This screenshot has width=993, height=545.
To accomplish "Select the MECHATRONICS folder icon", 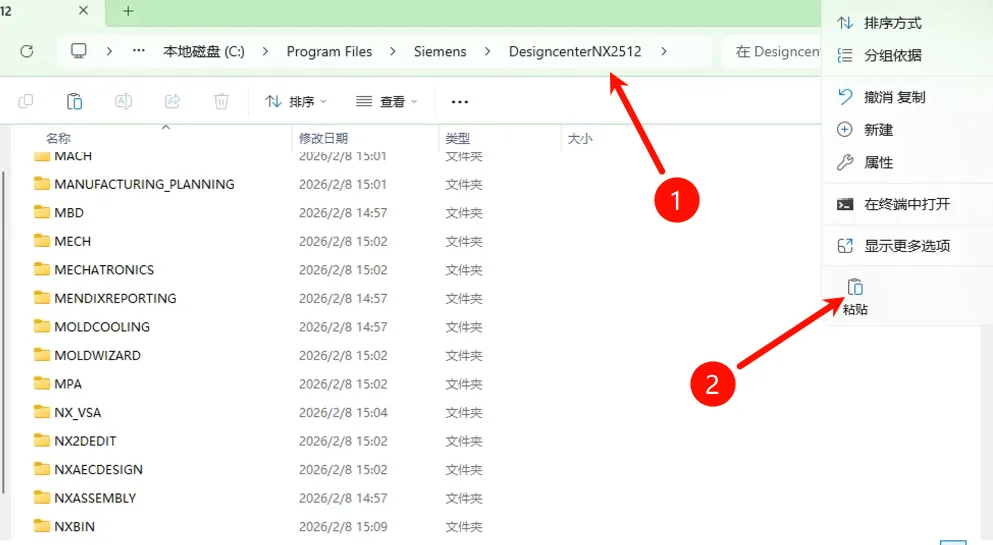I will click(42, 269).
